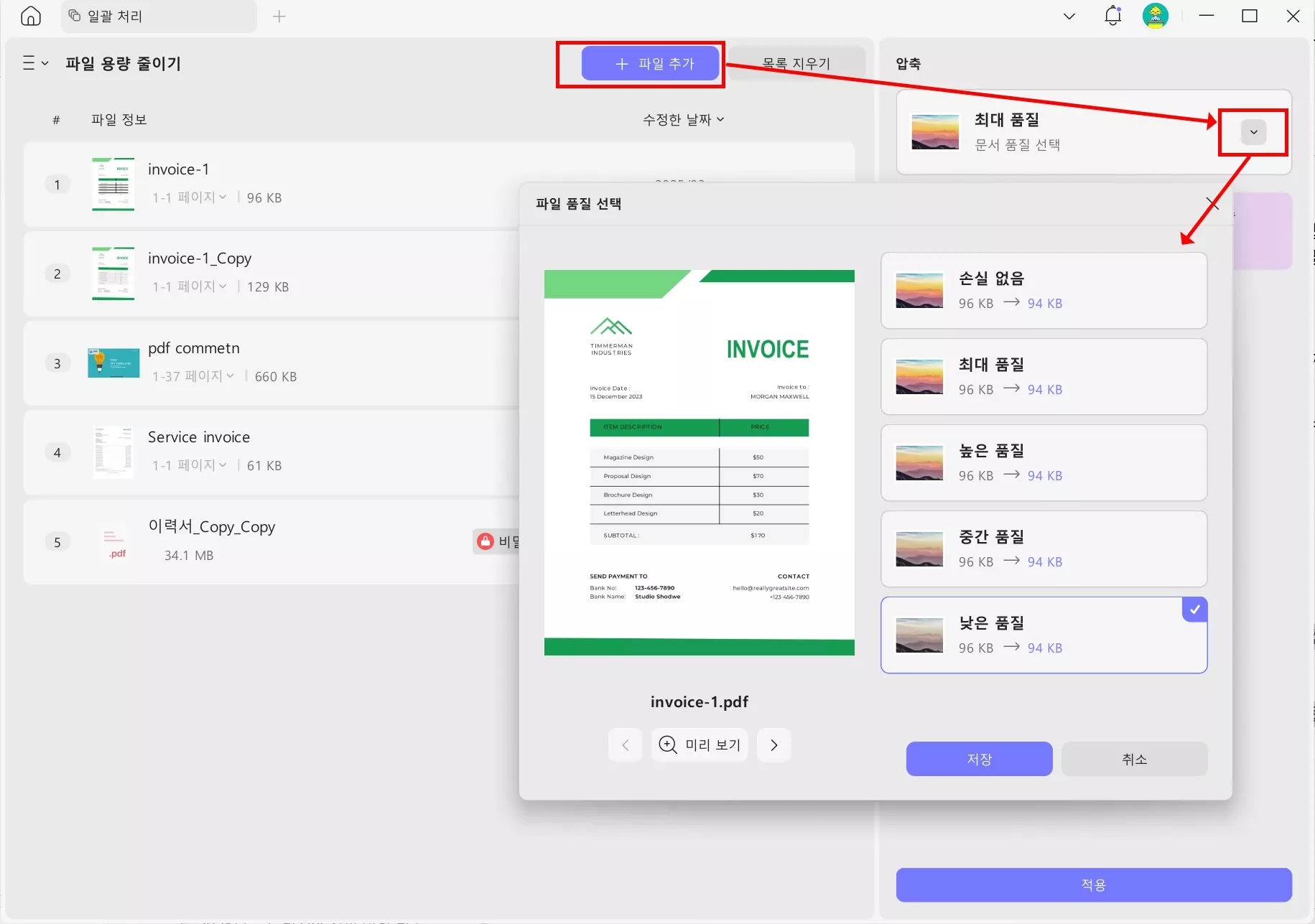The image size is (1315, 924).
Task: Close the 파일 품질 선택 dialog with X
Action: pyautogui.click(x=1214, y=203)
